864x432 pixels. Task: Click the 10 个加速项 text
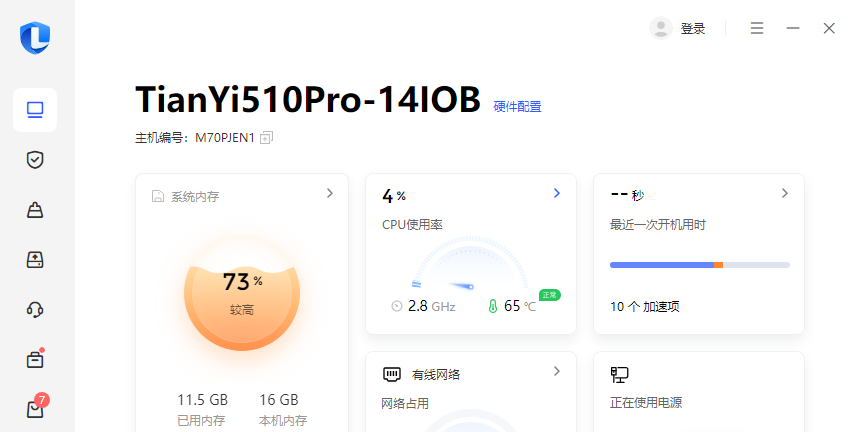point(645,306)
